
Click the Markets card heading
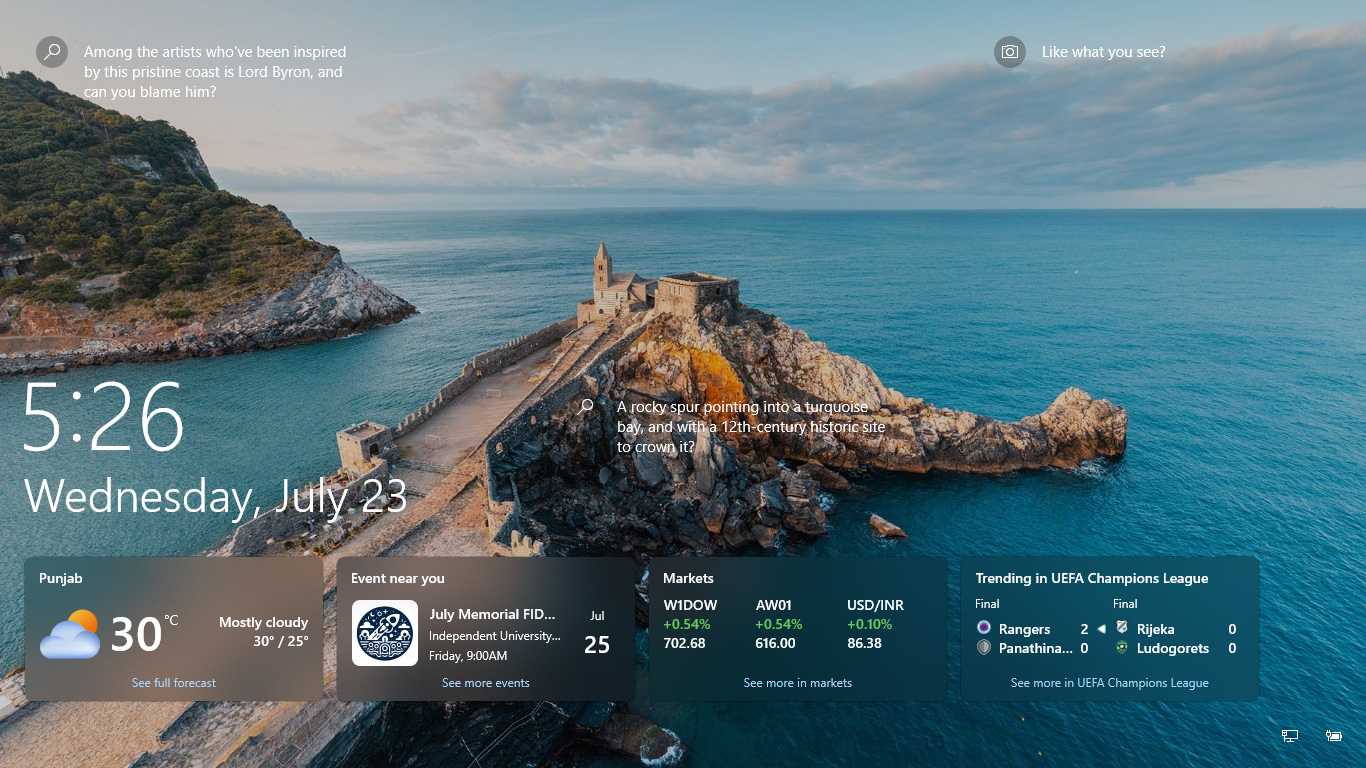(x=689, y=578)
